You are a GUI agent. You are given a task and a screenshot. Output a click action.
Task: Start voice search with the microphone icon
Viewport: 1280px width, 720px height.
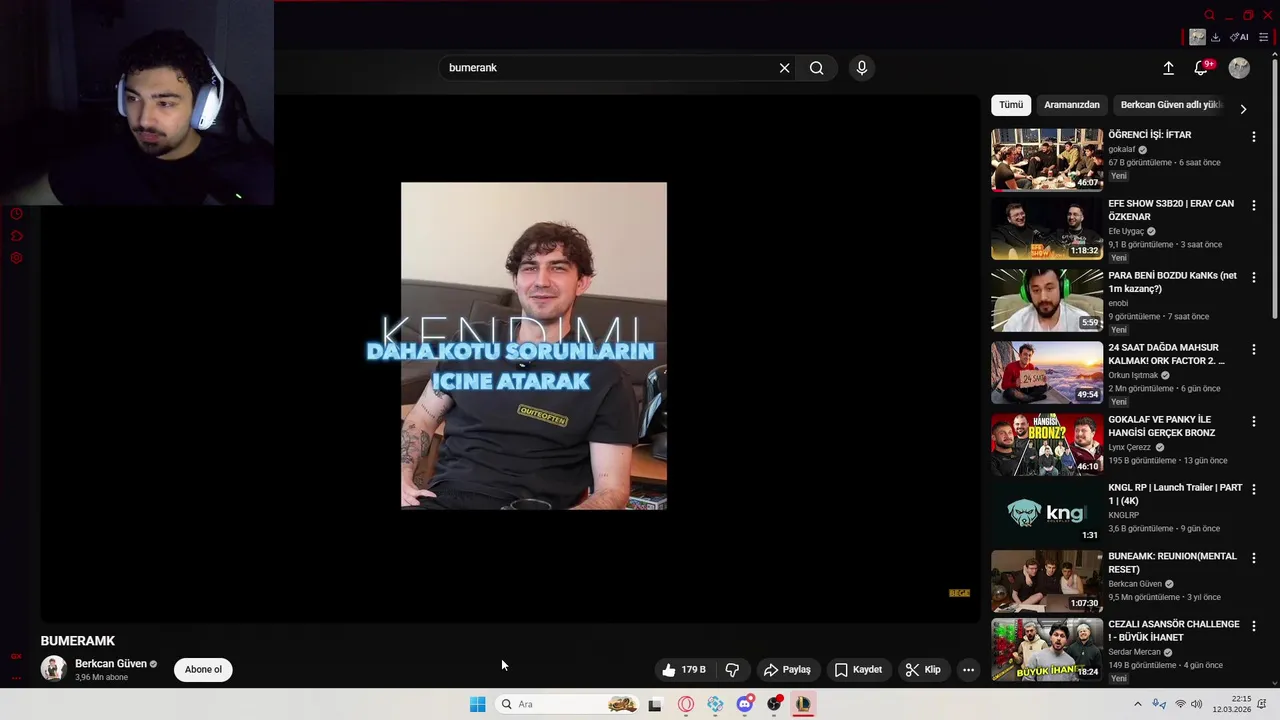tap(862, 68)
